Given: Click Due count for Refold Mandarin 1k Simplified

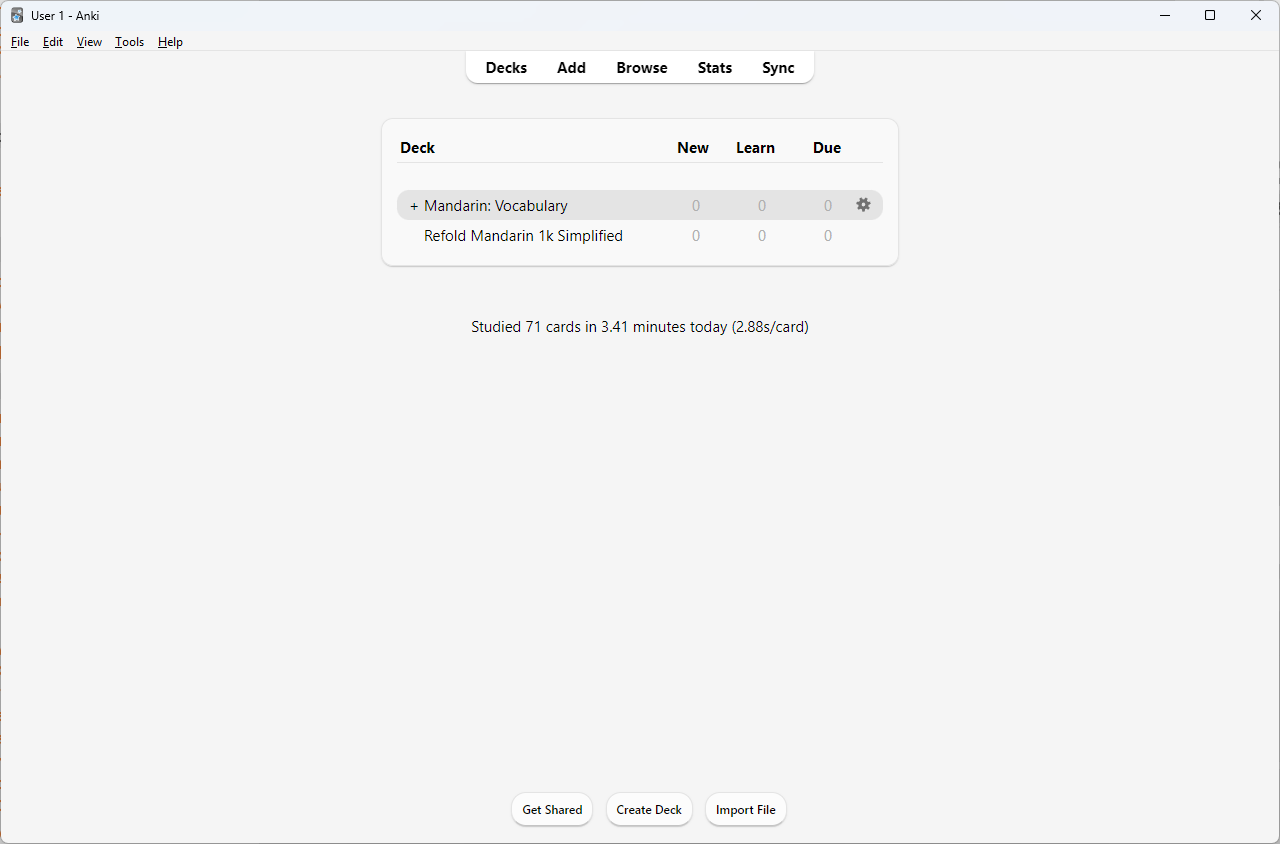Looking at the screenshot, I should pos(828,236).
